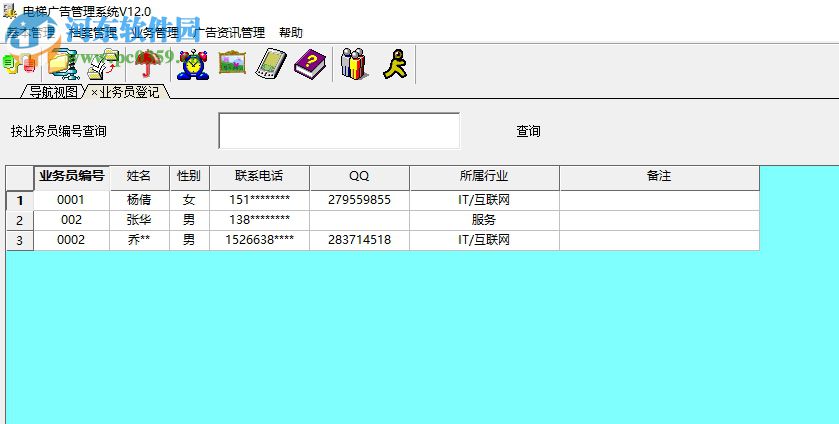Click the compressed folder icon in toolbar
Image resolution: width=839 pixels, height=424 pixels.
coord(62,64)
